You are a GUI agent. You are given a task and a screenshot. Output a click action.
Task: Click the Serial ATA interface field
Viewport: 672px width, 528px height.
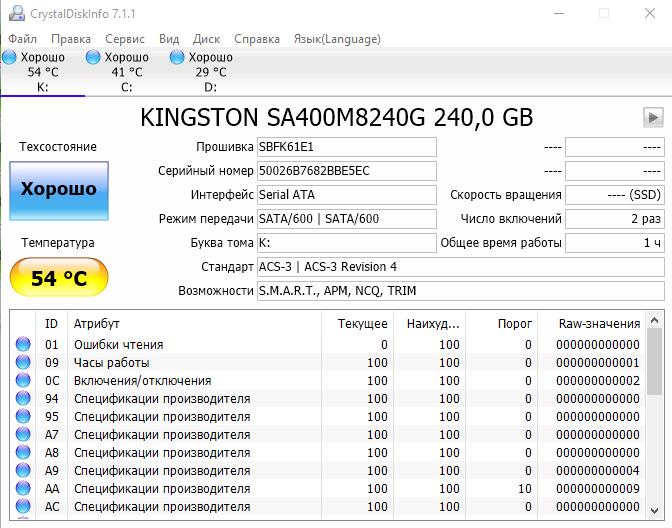347,195
